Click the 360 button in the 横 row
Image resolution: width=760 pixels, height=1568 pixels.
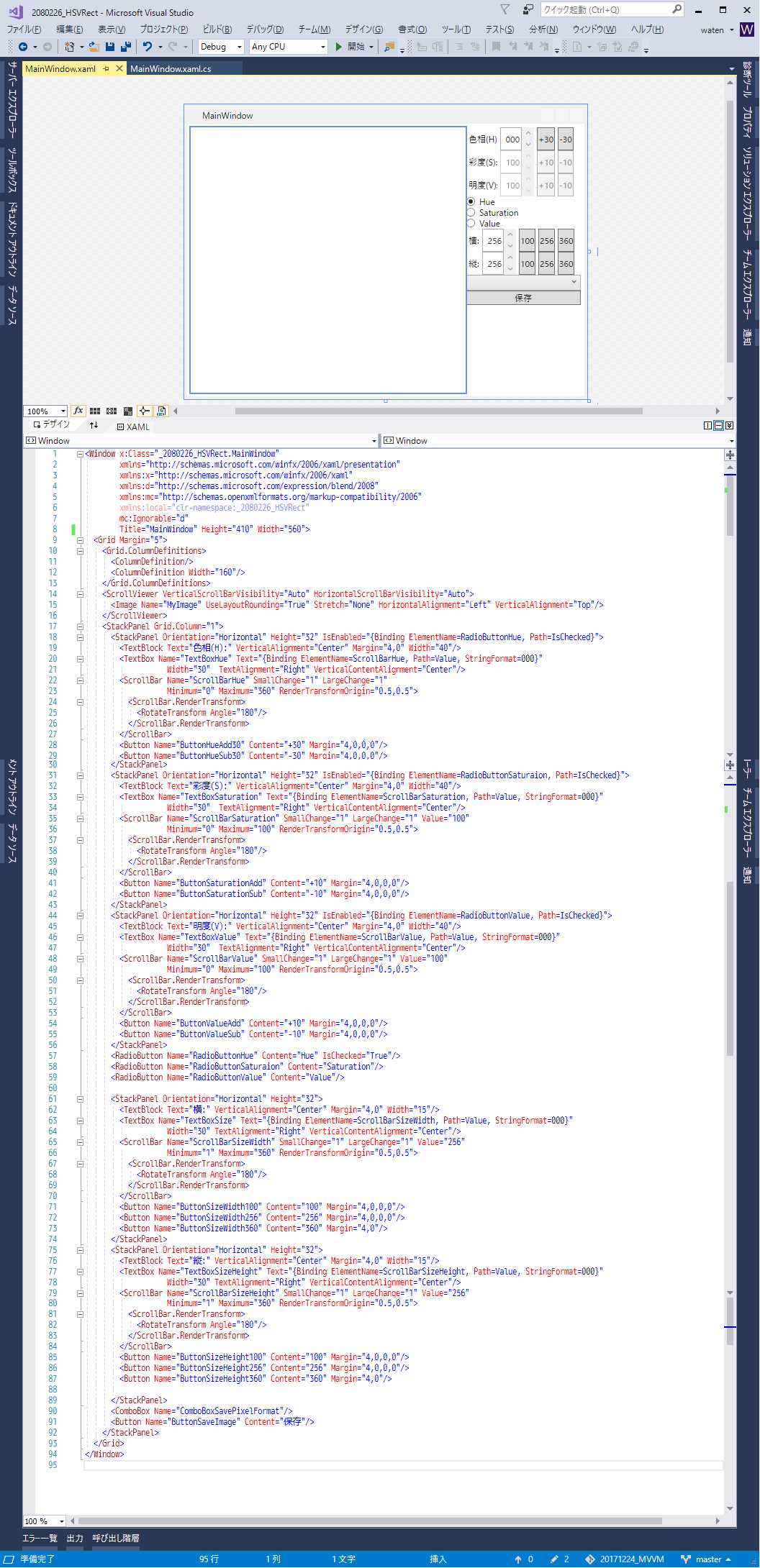(566, 241)
